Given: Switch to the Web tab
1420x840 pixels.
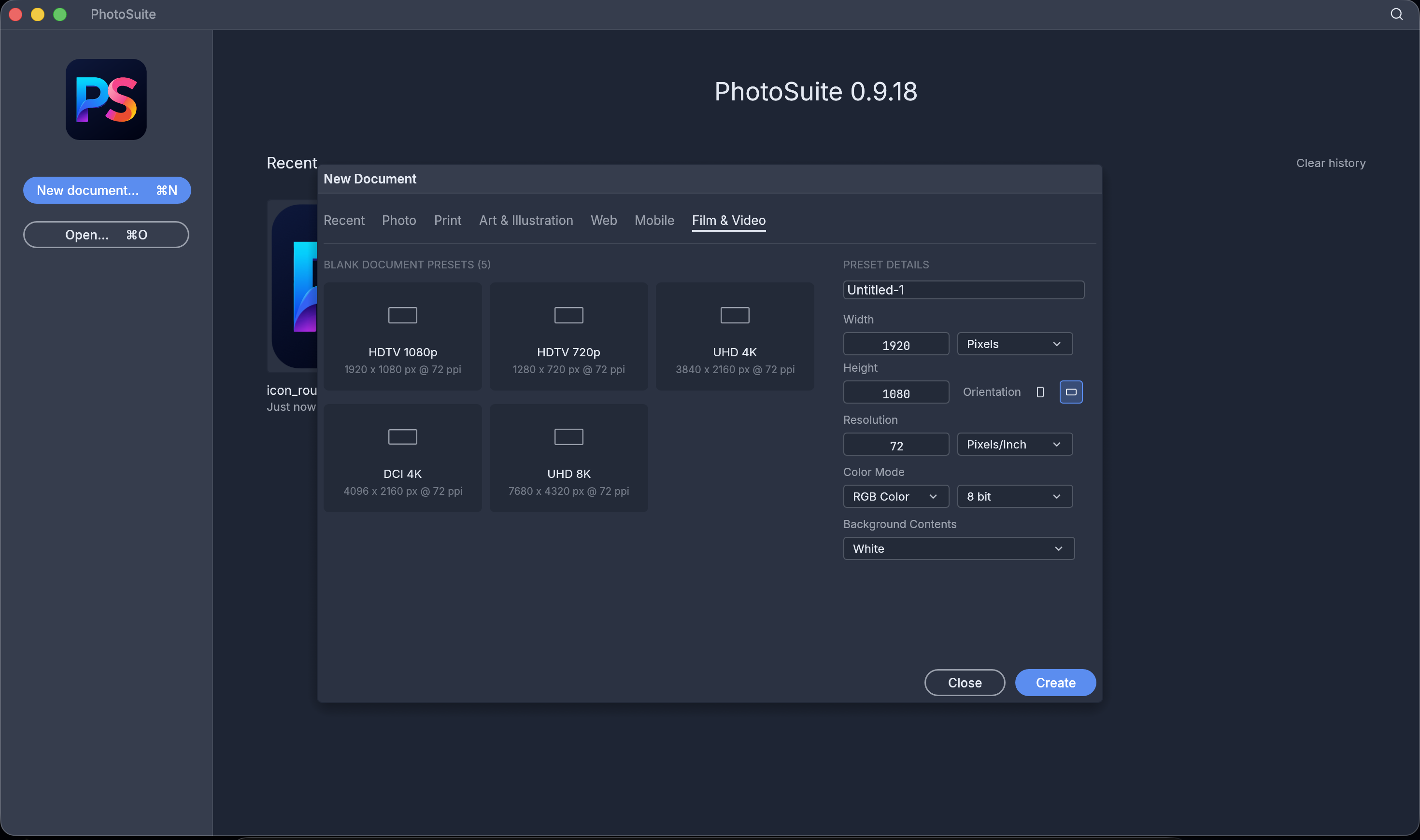Looking at the screenshot, I should click(604, 220).
